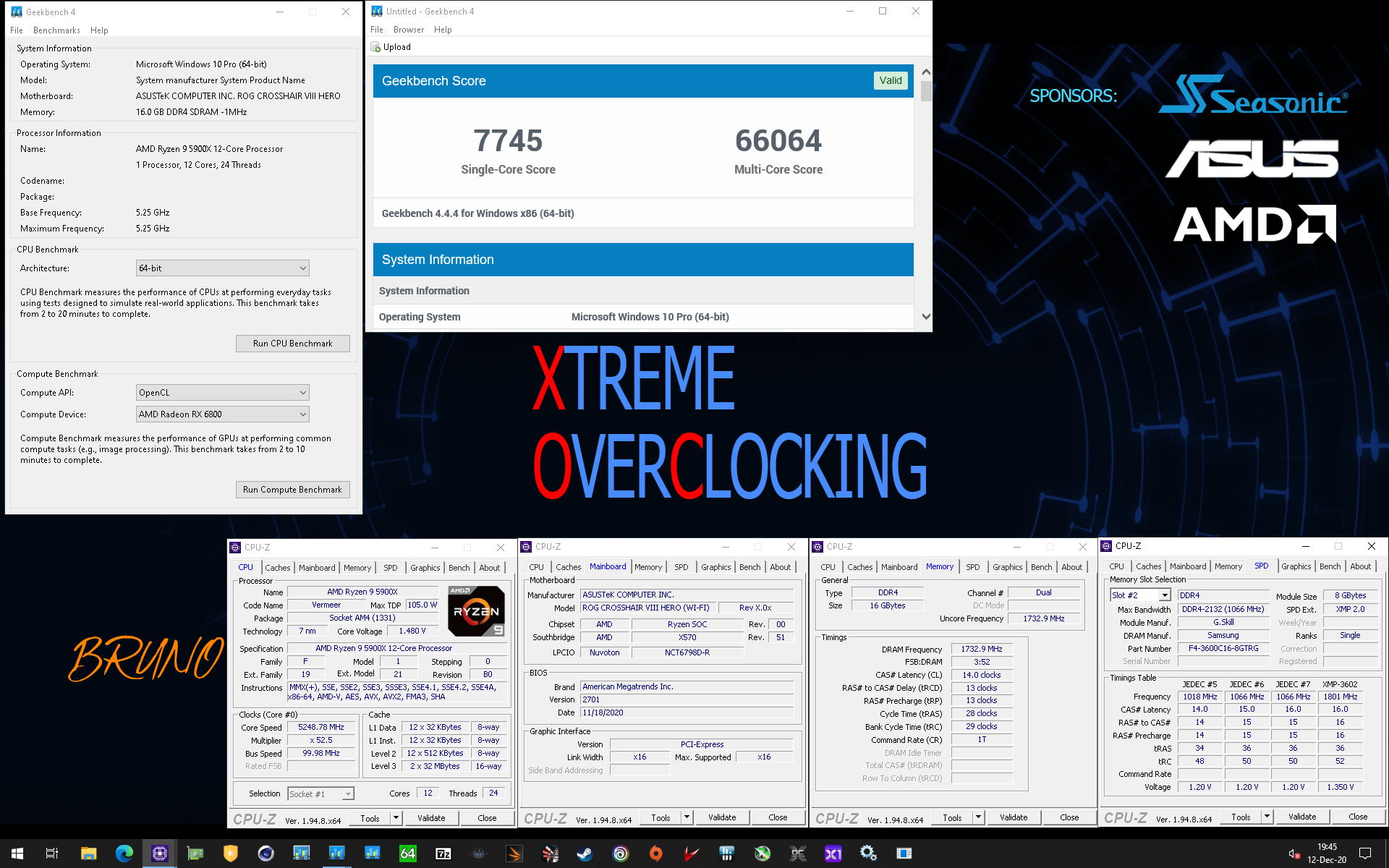The width and height of the screenshot is (1389, 868).
Task: Open AIDA64 from the taskbar
Action: 408,854
